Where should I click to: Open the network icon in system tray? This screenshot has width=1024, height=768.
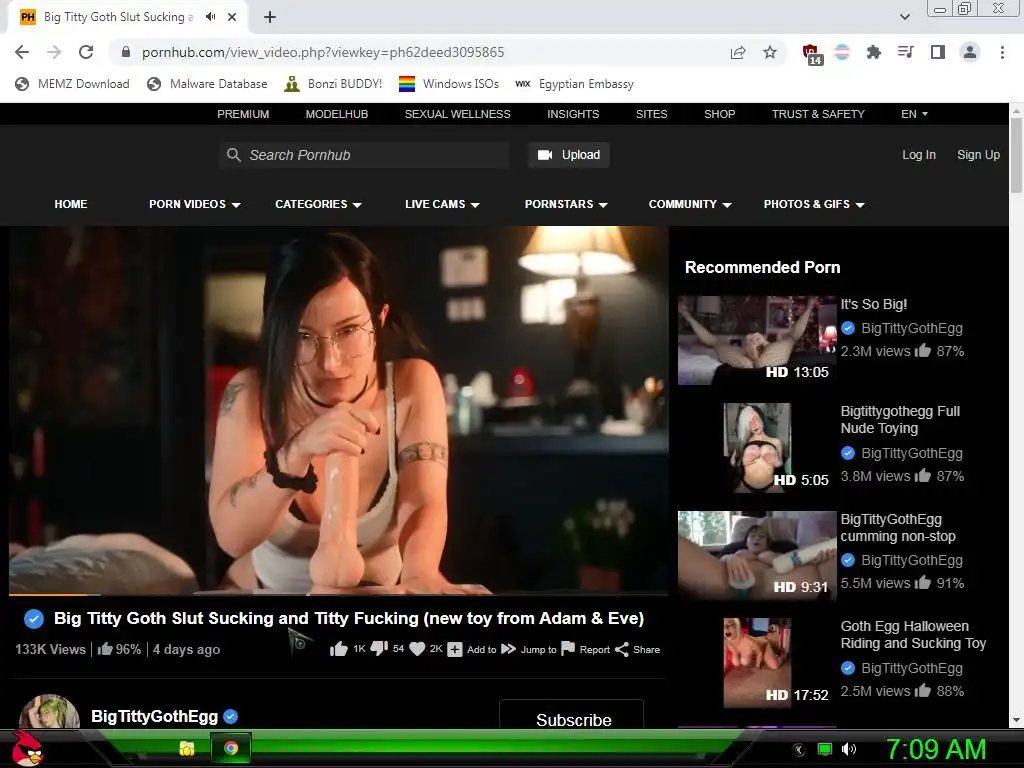pyautogui.click(x=825, y=749)
